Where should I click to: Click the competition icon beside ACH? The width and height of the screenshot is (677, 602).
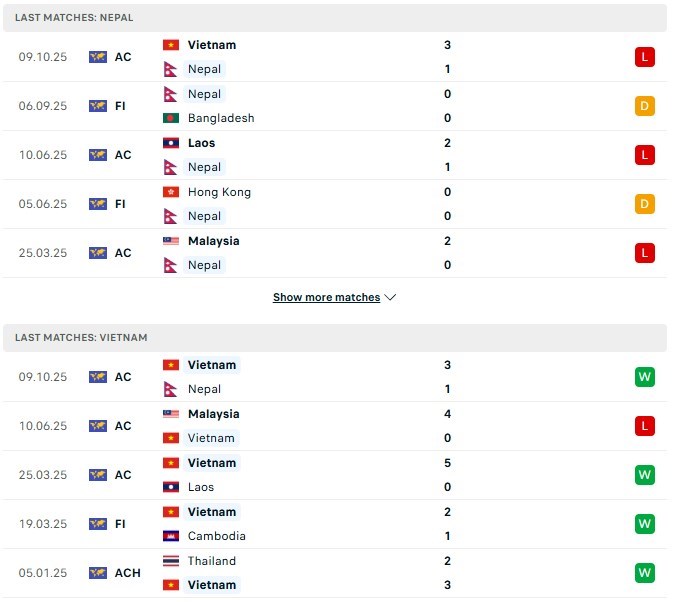click(x=97, y=573)
